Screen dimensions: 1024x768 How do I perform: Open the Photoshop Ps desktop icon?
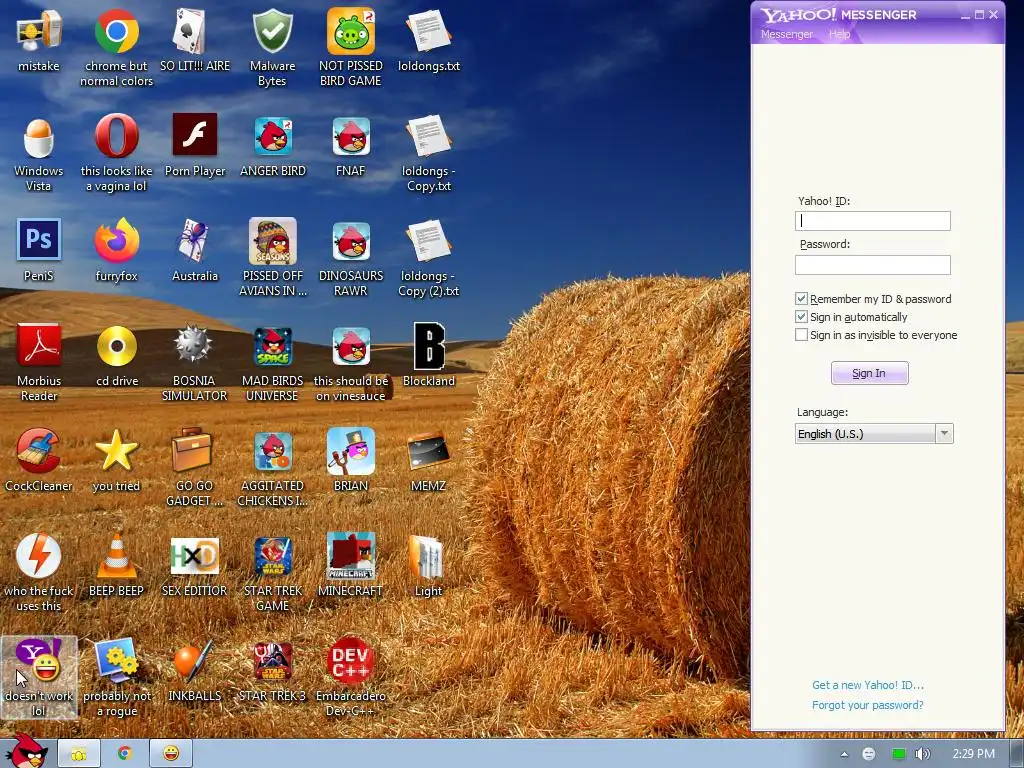click(x=39, y=240)
